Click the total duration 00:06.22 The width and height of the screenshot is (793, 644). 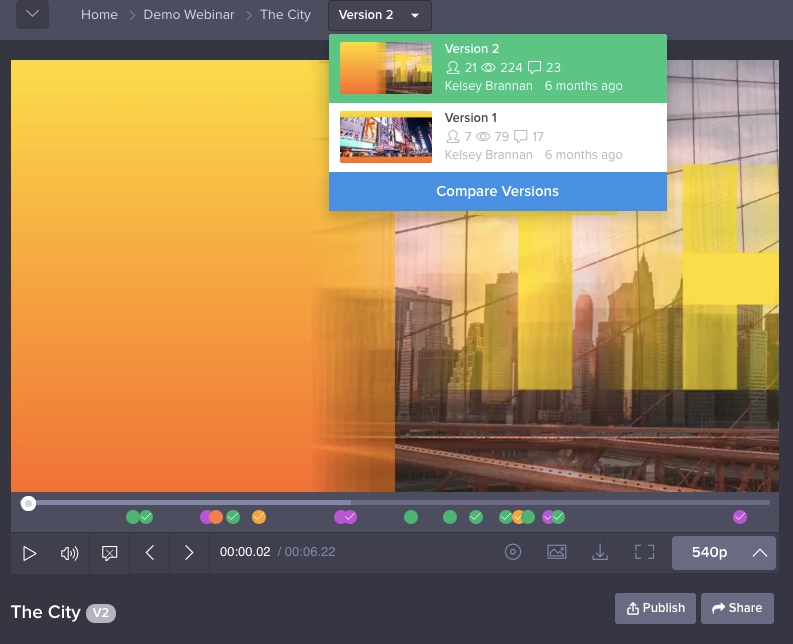pyautogui.click(x=310, y=552)
